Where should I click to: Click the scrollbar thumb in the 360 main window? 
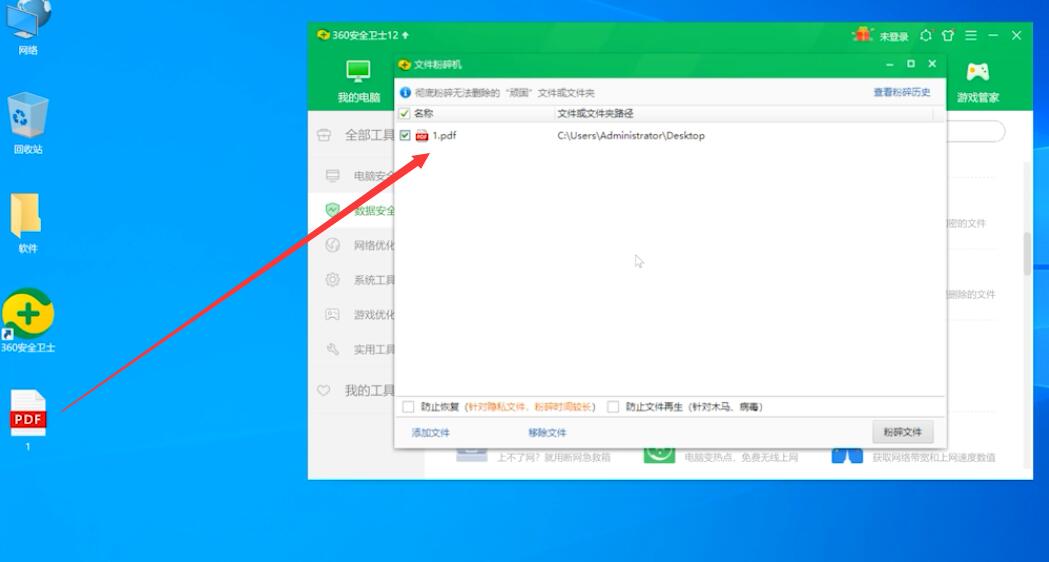point(1027,254)
